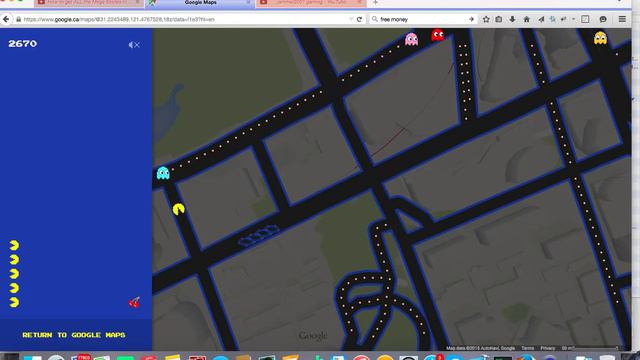Mute or unmute the Pac-Man game sound

(134, 45)
